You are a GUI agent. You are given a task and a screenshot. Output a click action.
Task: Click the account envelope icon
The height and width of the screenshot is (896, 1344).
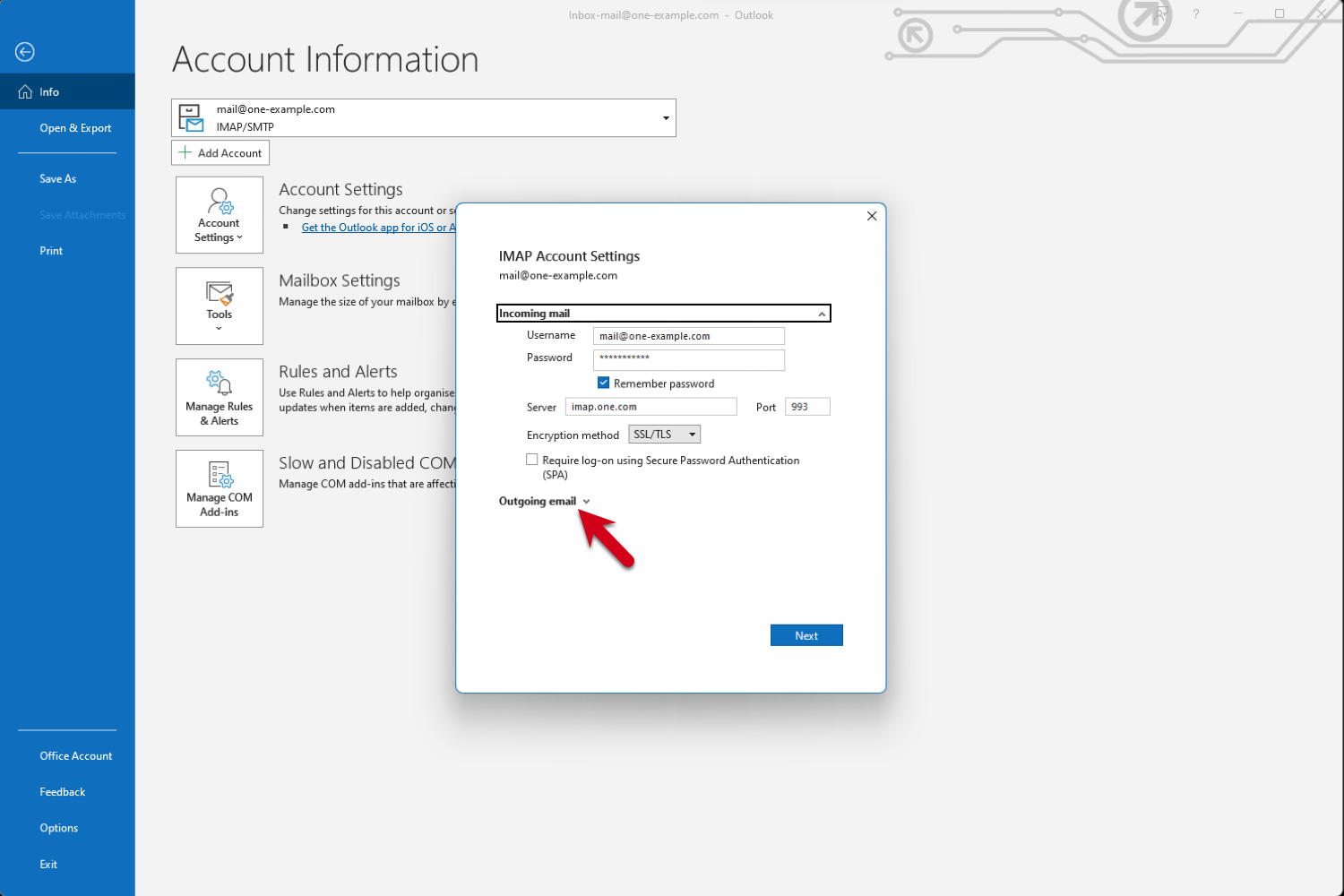click(x=191, y=116)
